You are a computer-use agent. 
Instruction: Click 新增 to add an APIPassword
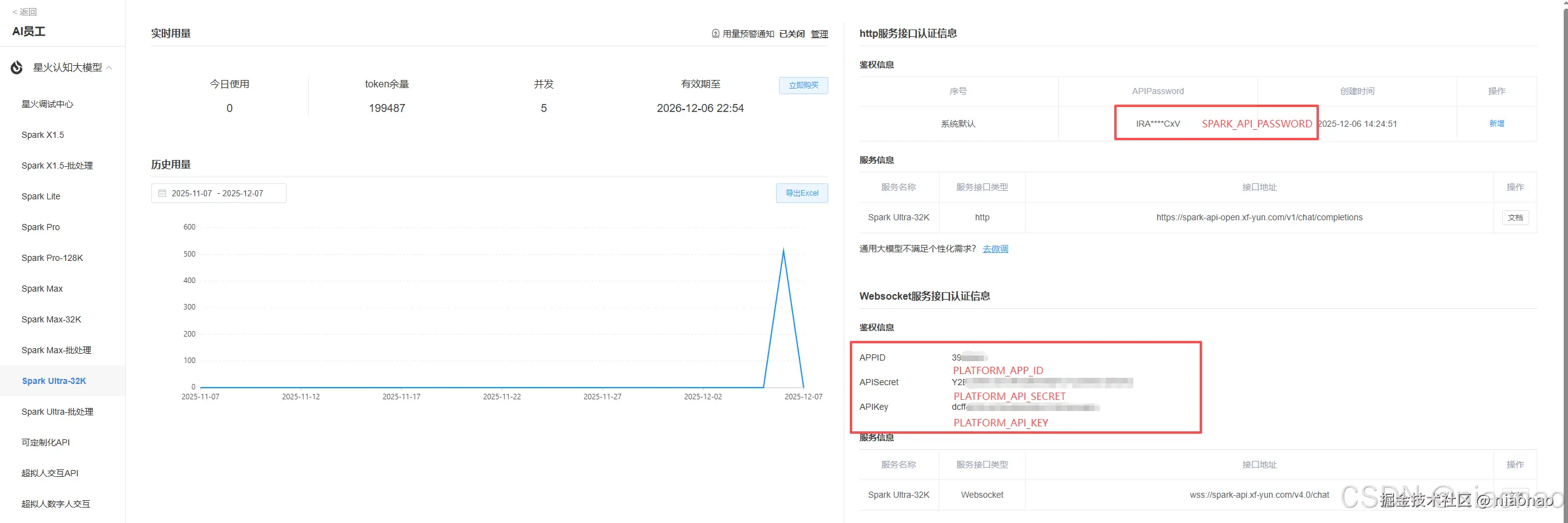coord(1496,124)
